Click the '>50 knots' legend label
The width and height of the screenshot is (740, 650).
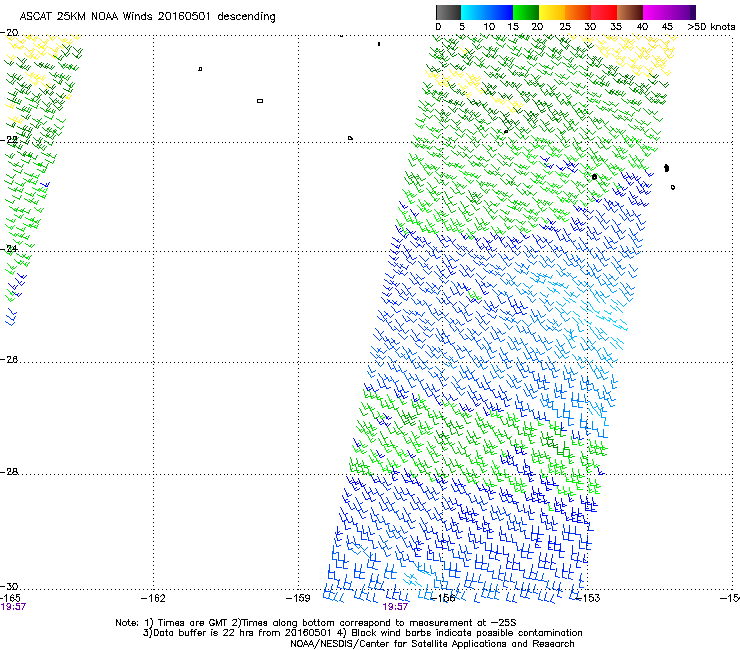coord(711,27)
